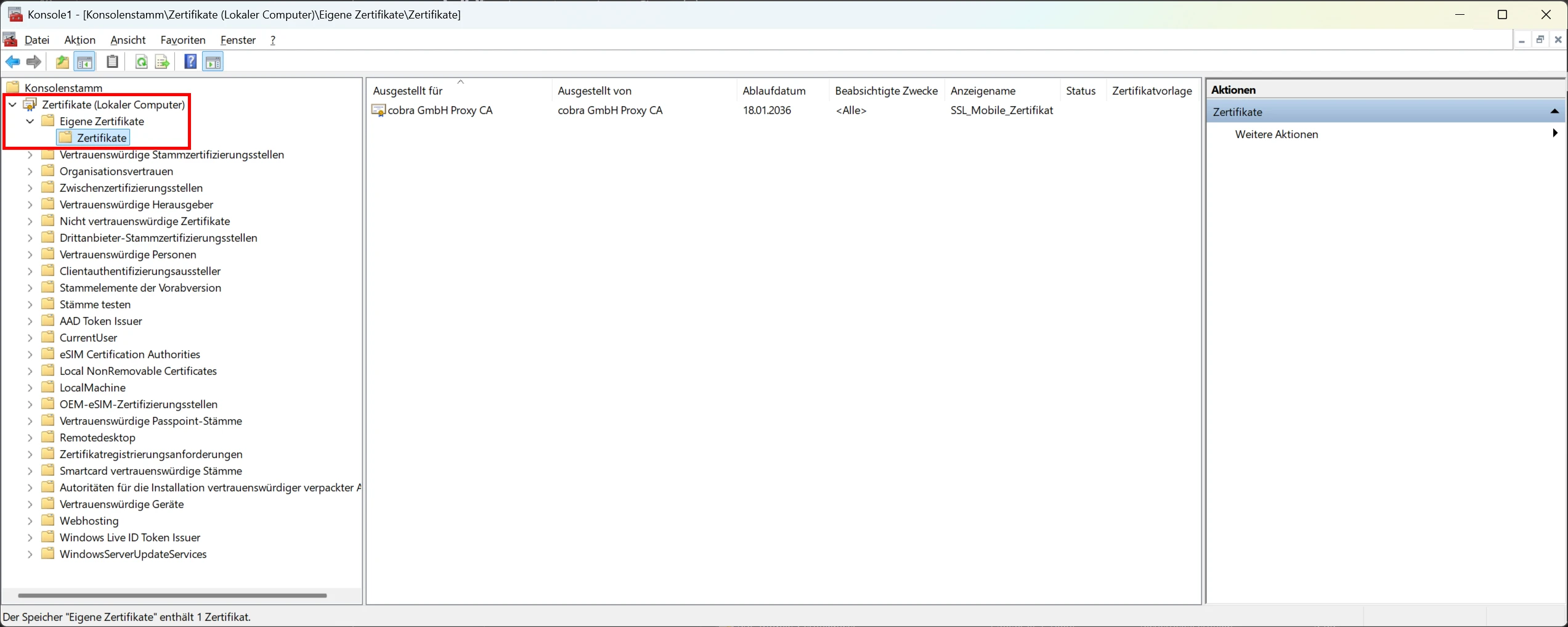Click the blue Back arrow in toolbar

pyautogui.click(x=12, y=62)
